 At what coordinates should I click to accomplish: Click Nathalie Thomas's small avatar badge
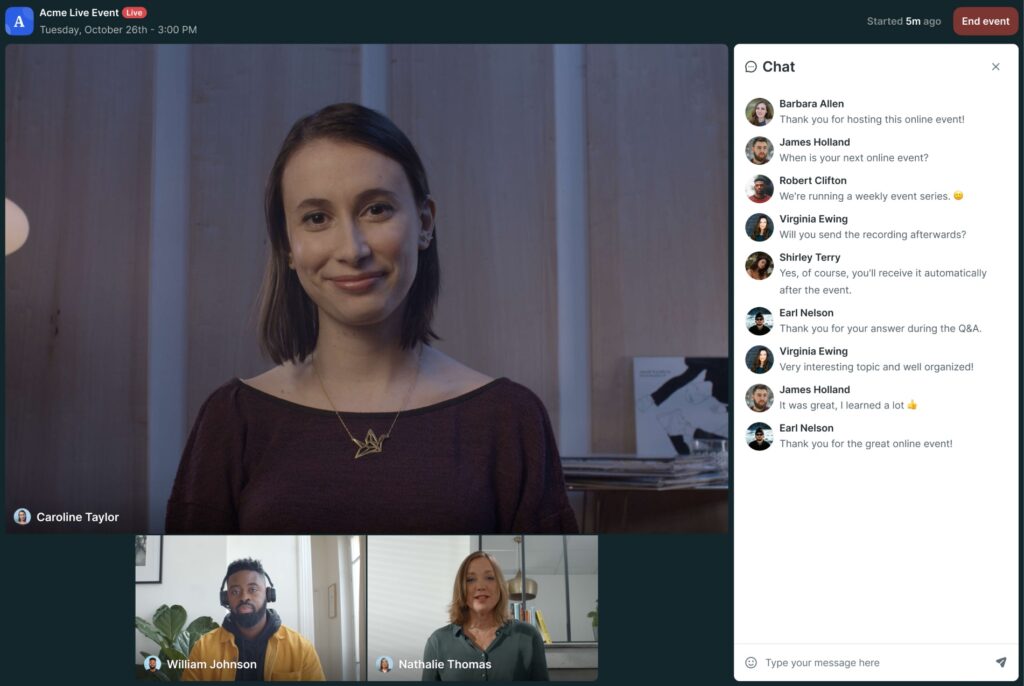pos(385,664)
